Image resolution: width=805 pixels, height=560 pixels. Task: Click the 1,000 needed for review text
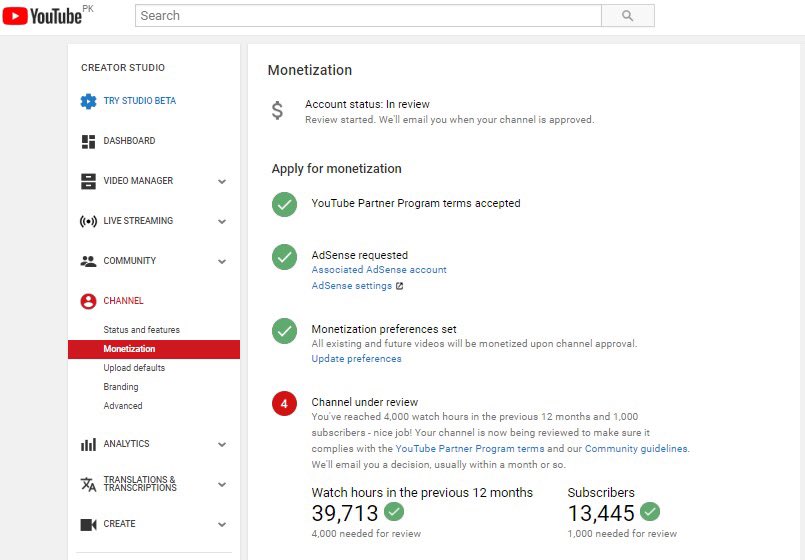pos(622,534)
